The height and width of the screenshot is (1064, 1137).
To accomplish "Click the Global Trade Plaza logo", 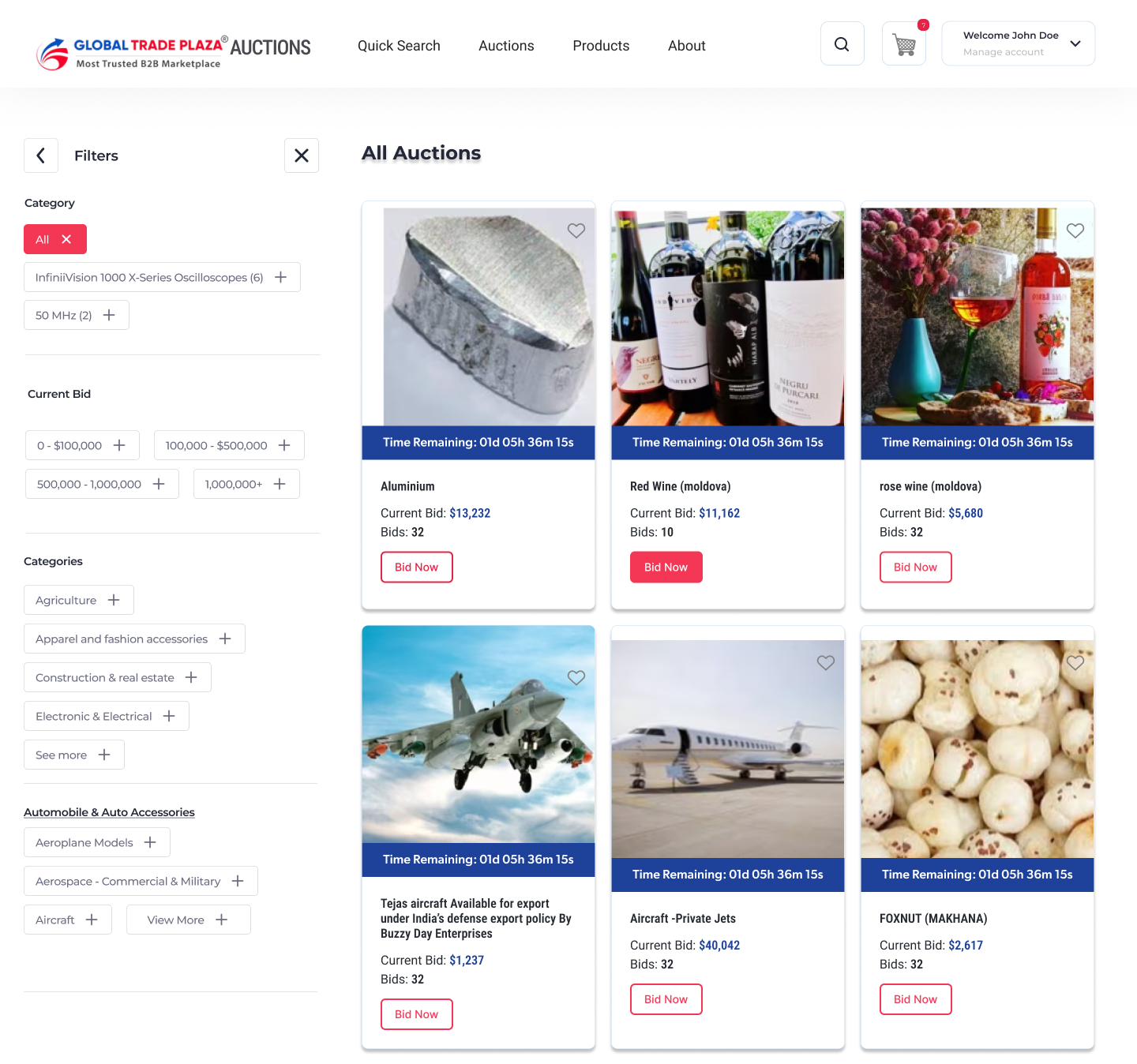I will coord(131,53).
